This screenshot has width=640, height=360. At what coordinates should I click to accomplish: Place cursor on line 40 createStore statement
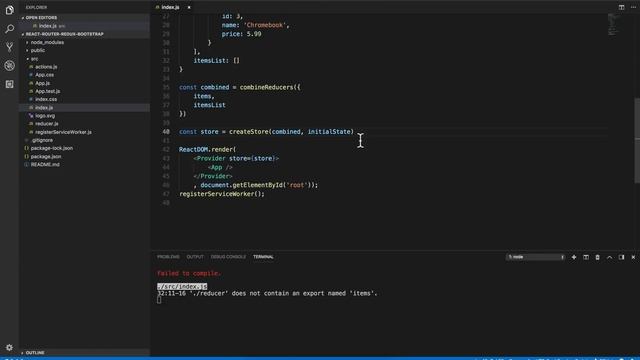266,131
